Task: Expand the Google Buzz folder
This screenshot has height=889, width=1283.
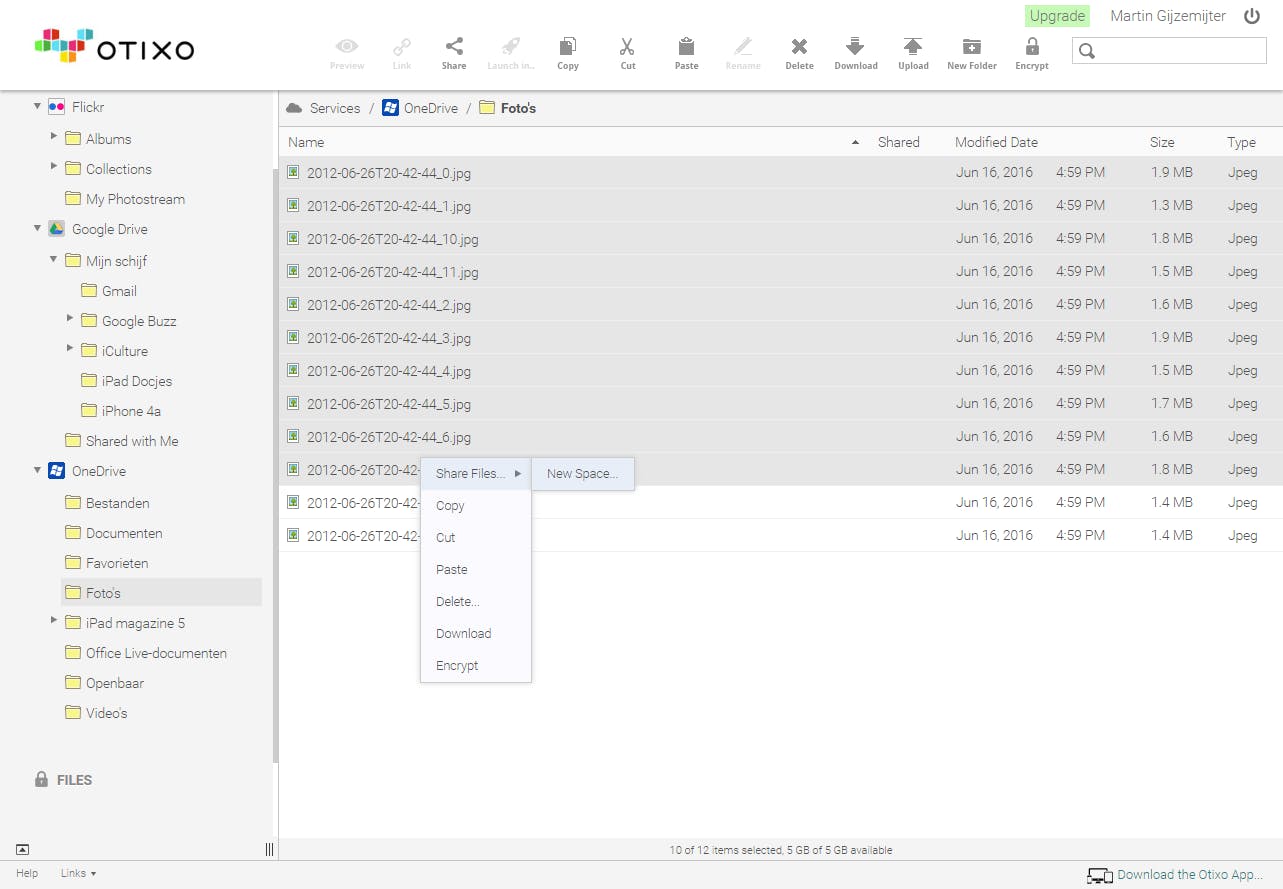Action: pyautogui.click(x=70, y=319)
